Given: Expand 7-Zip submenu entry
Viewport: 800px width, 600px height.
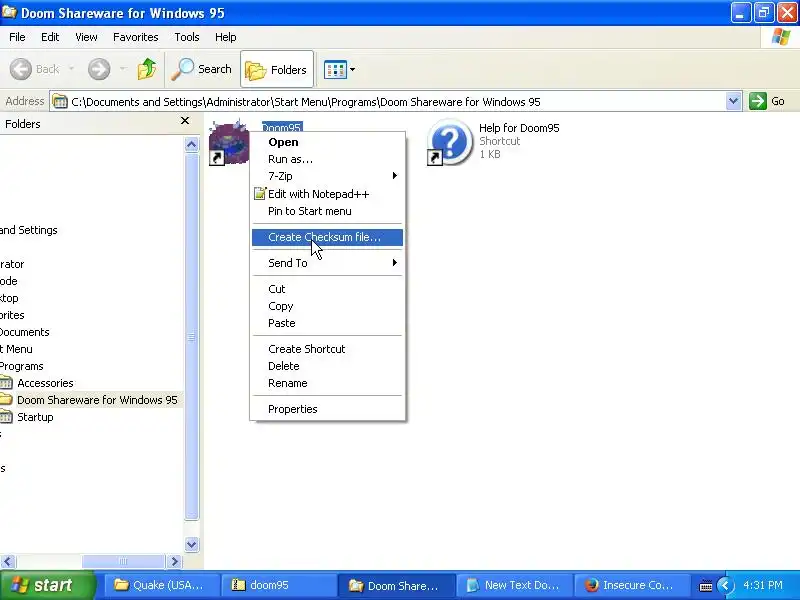Looking at the screenshot, I should click(x=328, y=176).
